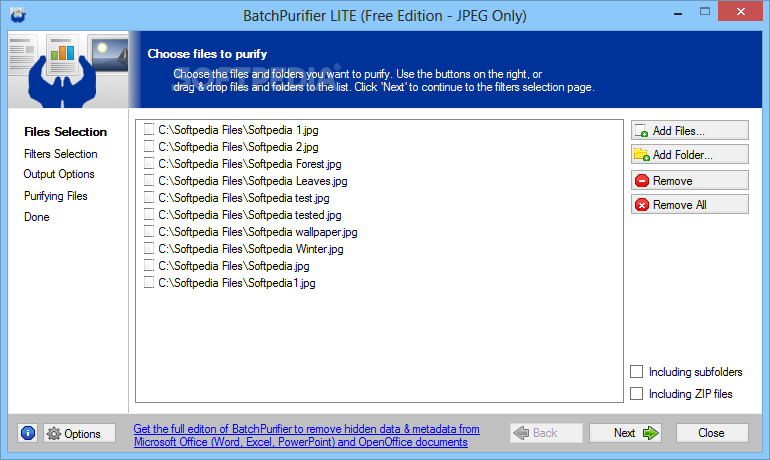Select file path C:\Softpedia Files\Softpedia 1.jpg
Image resolution: width=770 pixels, height=460 pixels.
238,130
